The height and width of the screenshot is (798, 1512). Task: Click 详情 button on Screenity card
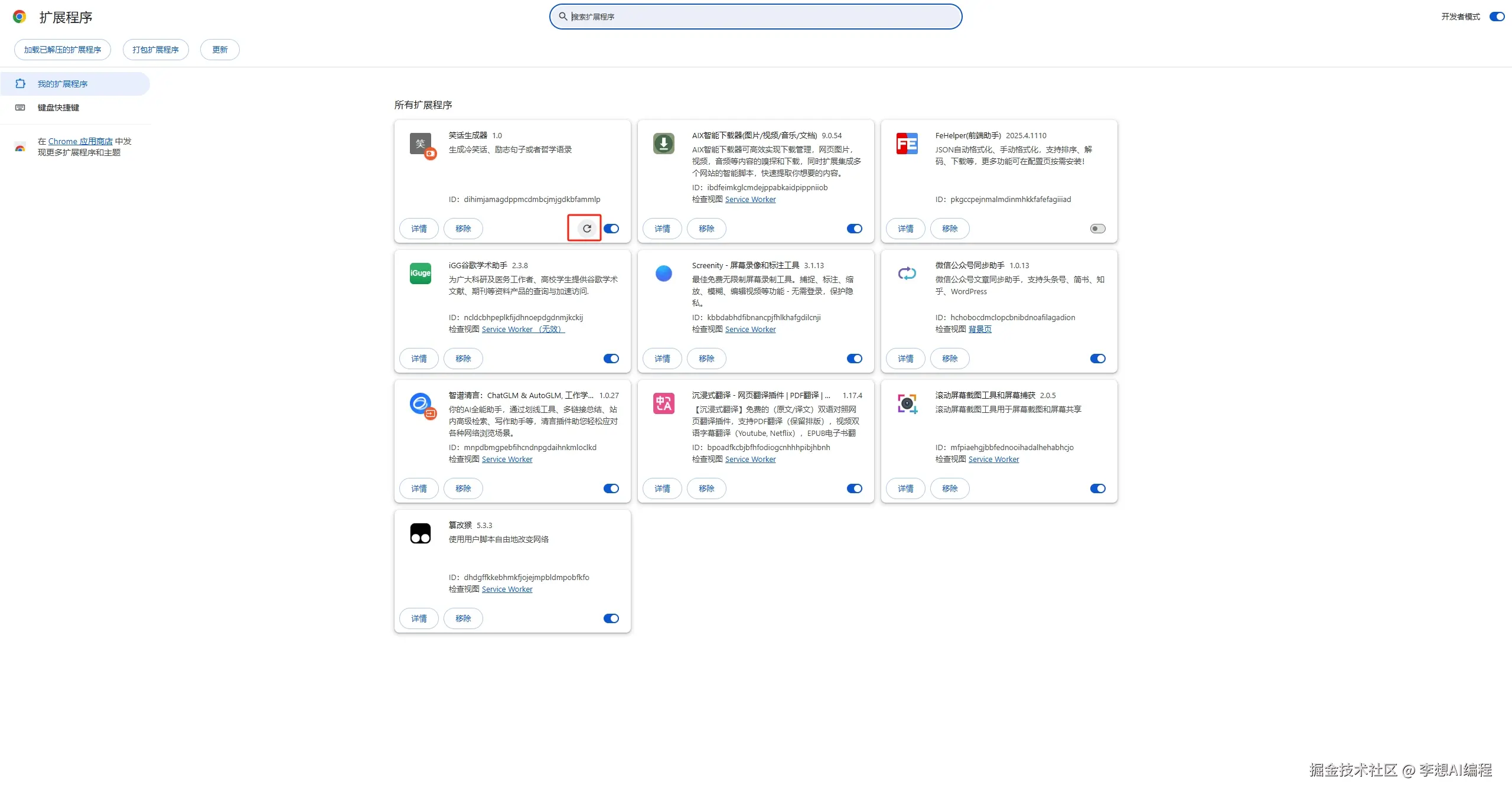coord(662,359)
